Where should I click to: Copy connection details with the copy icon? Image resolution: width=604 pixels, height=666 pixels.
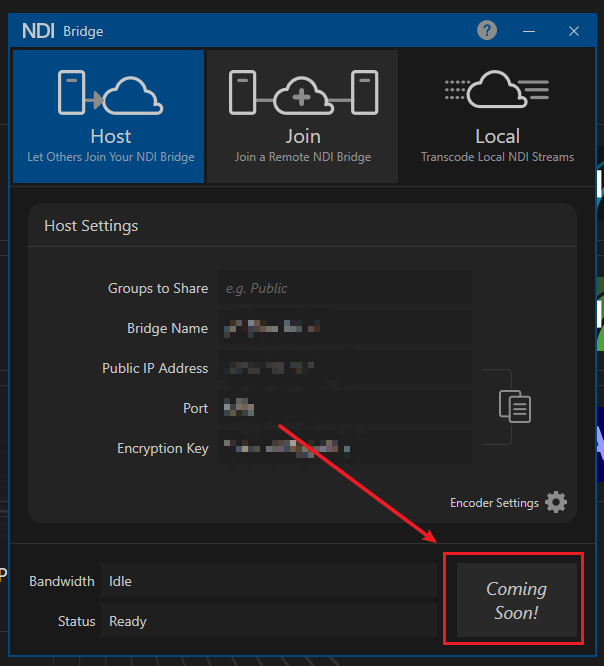point(515,406)
